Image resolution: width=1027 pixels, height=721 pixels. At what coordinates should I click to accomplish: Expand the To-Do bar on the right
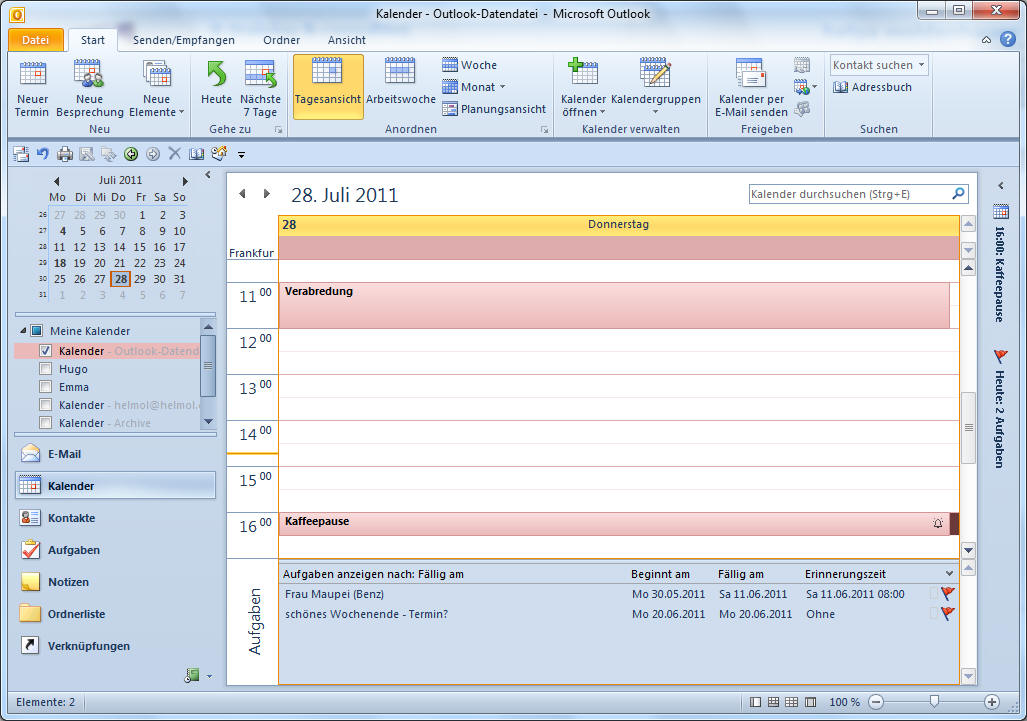1000,185
